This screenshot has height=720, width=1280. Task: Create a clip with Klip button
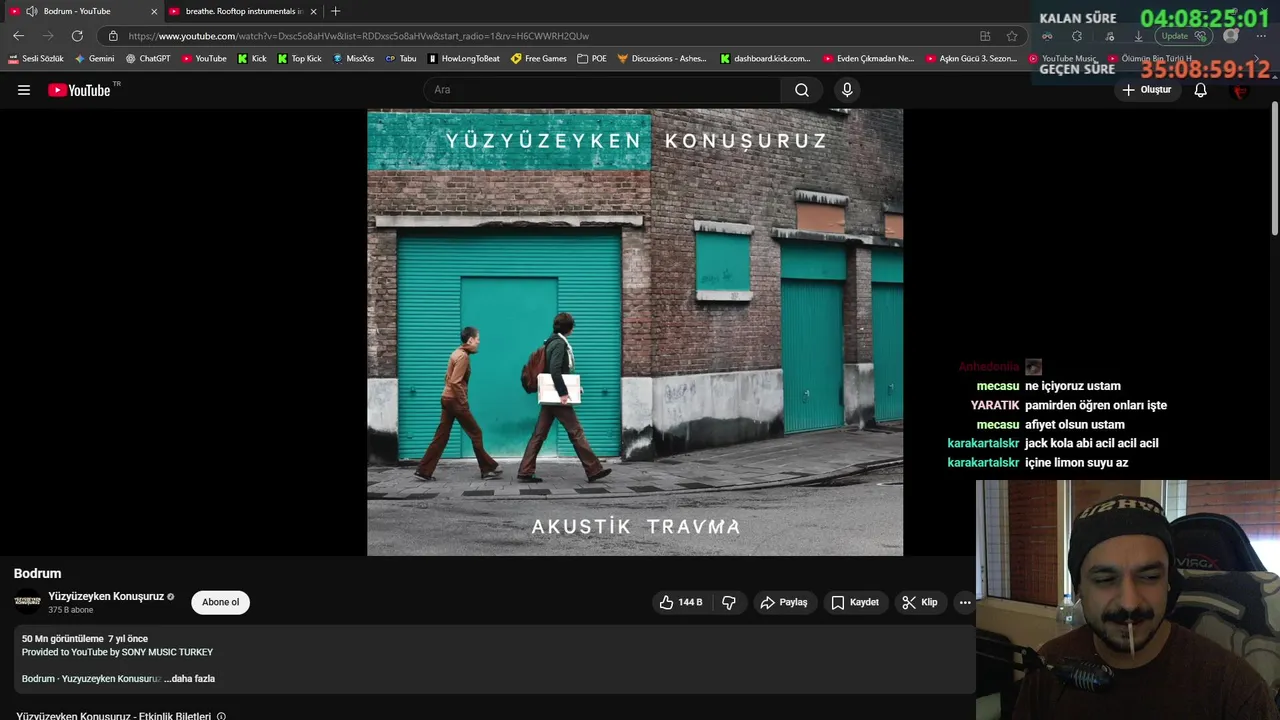[x=920, y=602]
